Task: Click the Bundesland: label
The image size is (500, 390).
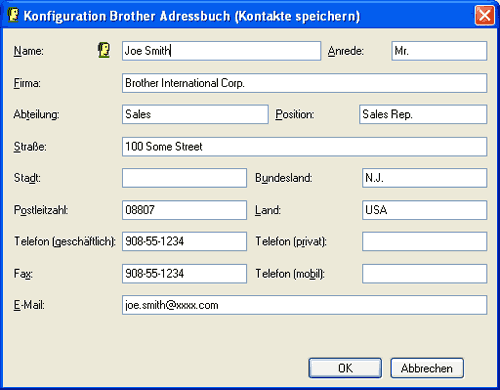Action: coord(284,178)
